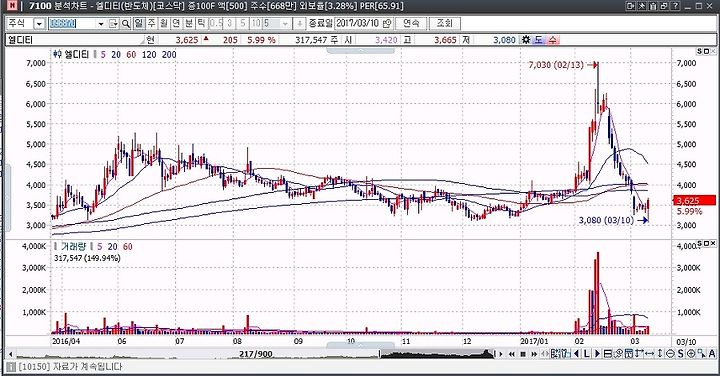Click moving average 200 legend label
This screenshot has height=376, width=720.
click(x=169, y=55)
